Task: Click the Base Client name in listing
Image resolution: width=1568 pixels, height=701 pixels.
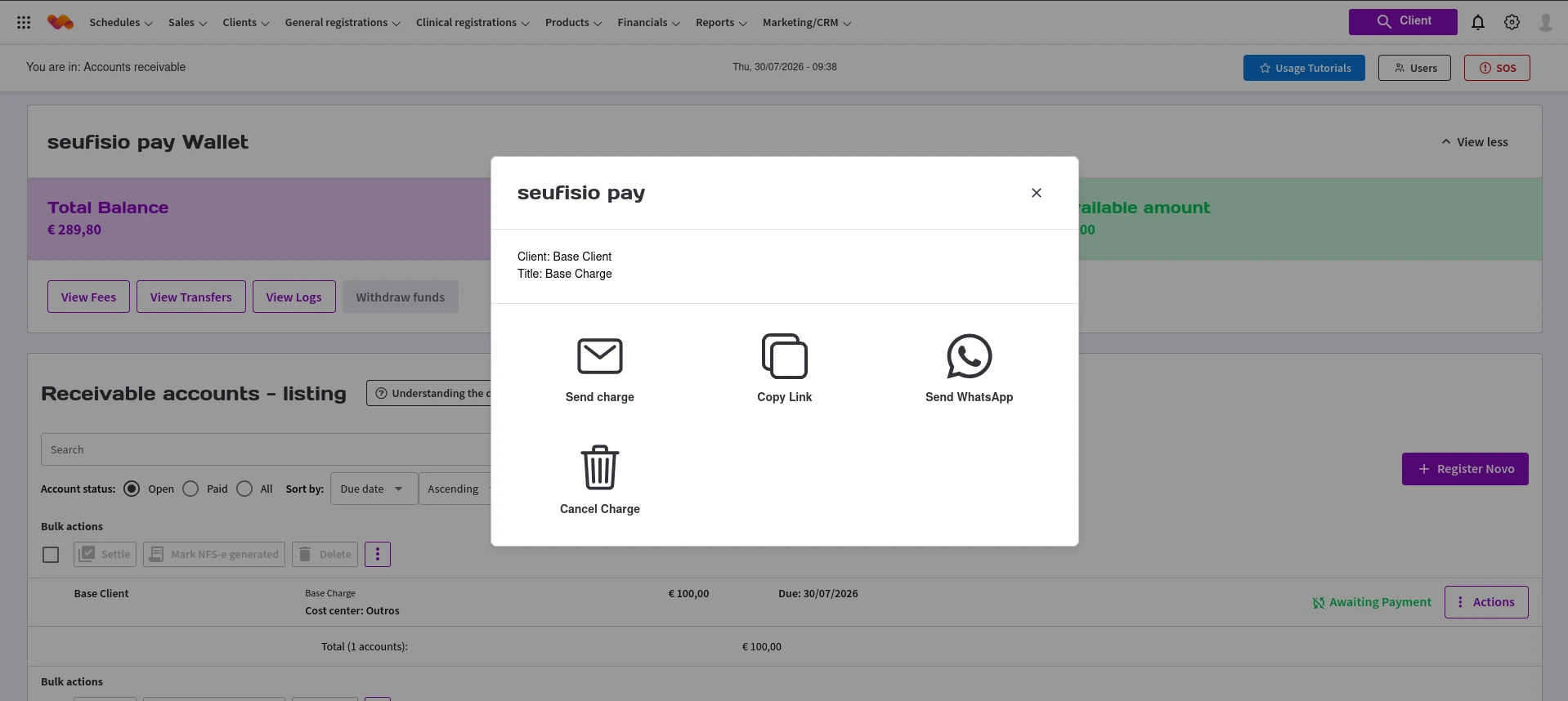Action: click(101, 594)
